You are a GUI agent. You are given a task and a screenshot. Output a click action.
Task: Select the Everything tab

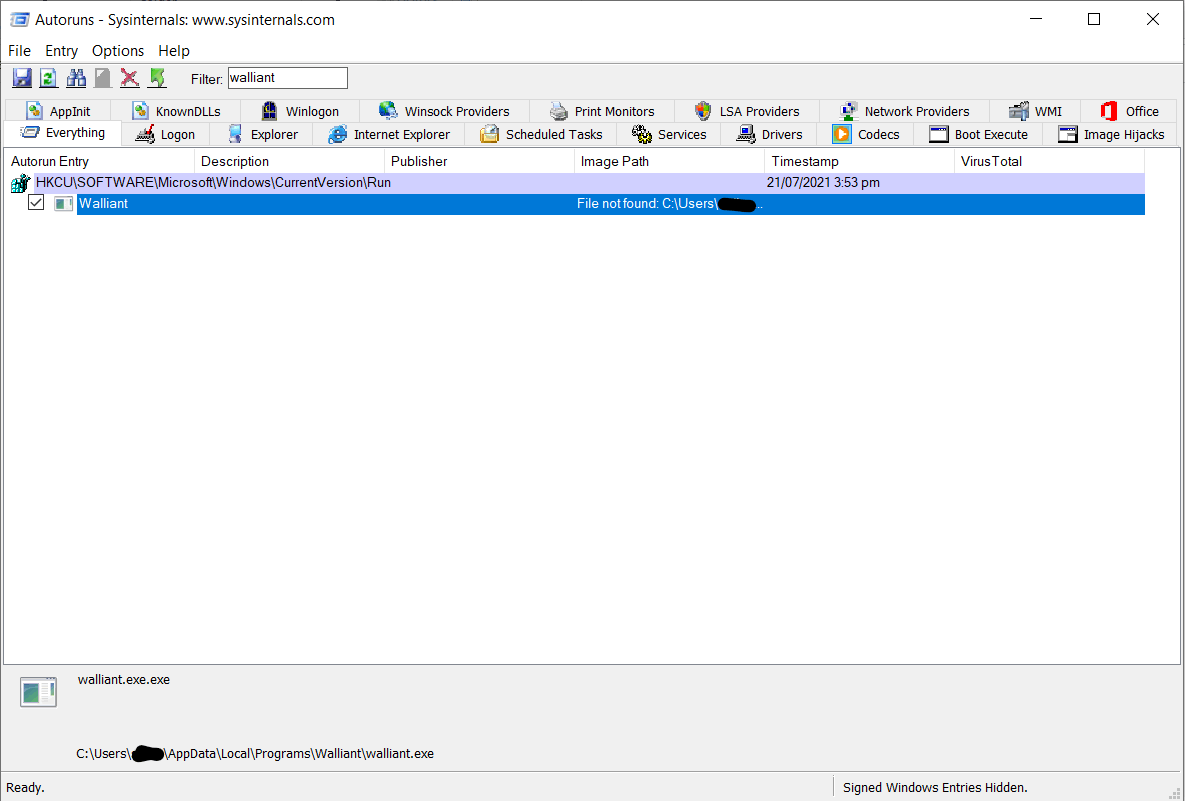pyautogui.click(x=63, y=133)
